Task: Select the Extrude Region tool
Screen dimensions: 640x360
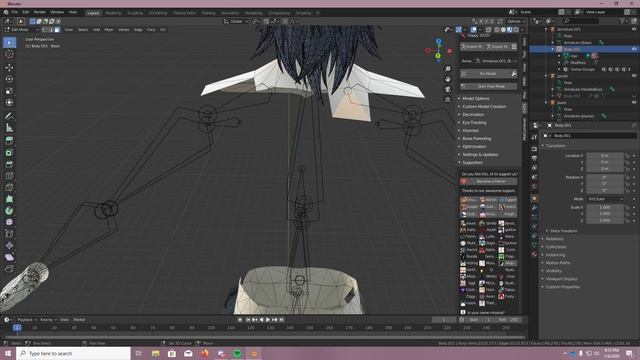Action: coord(9,141)
